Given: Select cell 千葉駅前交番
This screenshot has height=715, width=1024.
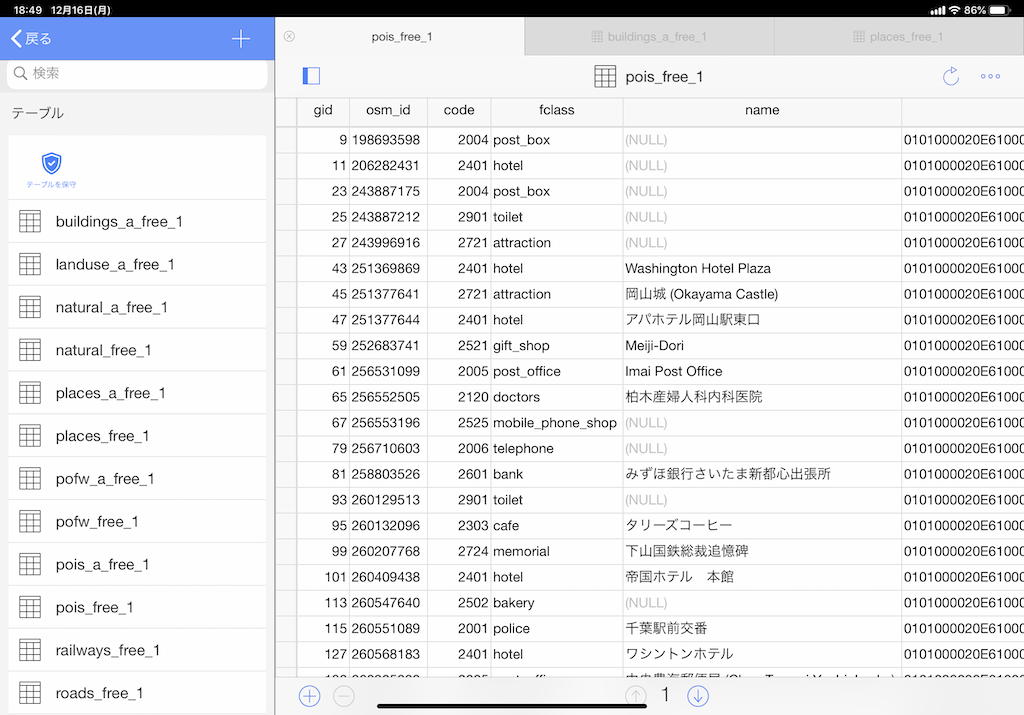Looking at the screenshot, I should coord(762,628).
